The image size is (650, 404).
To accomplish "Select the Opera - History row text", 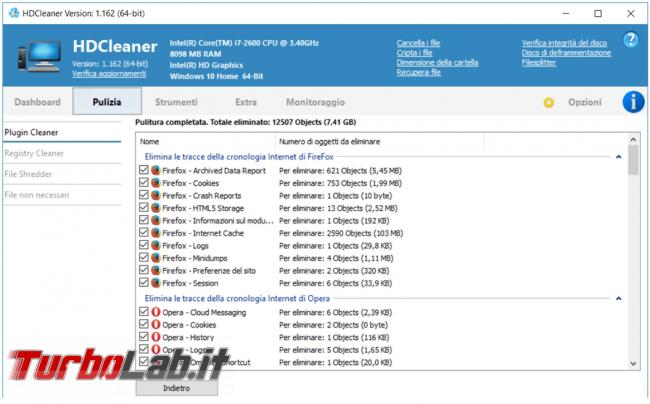I will [188, 337].
